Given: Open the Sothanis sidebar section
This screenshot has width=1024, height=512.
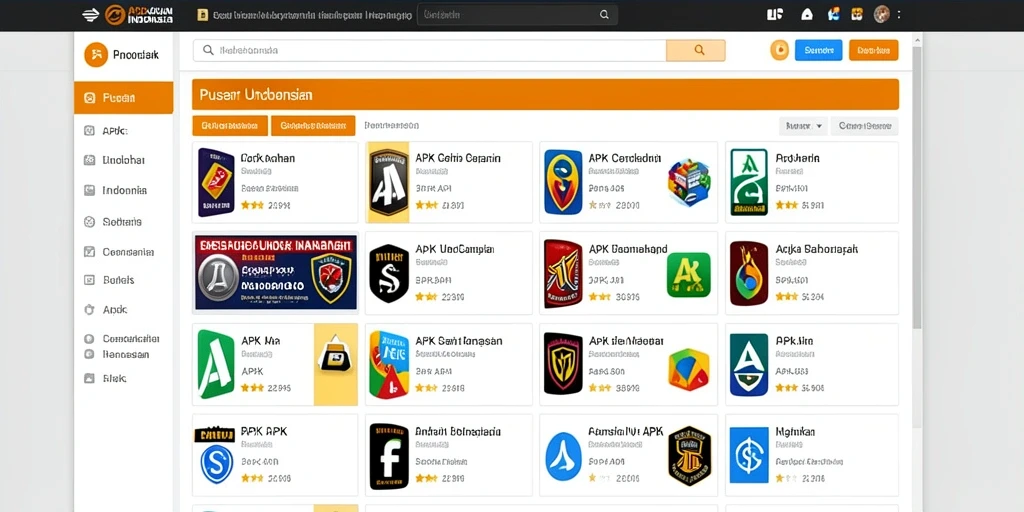Looking at the screenshot, I should tap(121, 222).
